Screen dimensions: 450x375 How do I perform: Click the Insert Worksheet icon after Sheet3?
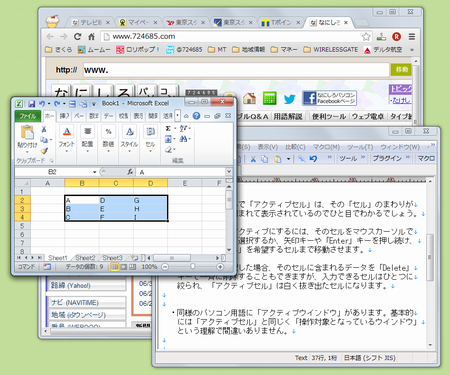(134, 258)
